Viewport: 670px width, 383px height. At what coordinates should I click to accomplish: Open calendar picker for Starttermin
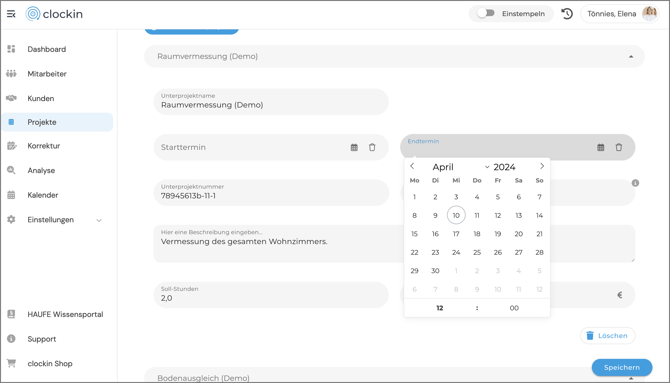[x=354, y=147]
